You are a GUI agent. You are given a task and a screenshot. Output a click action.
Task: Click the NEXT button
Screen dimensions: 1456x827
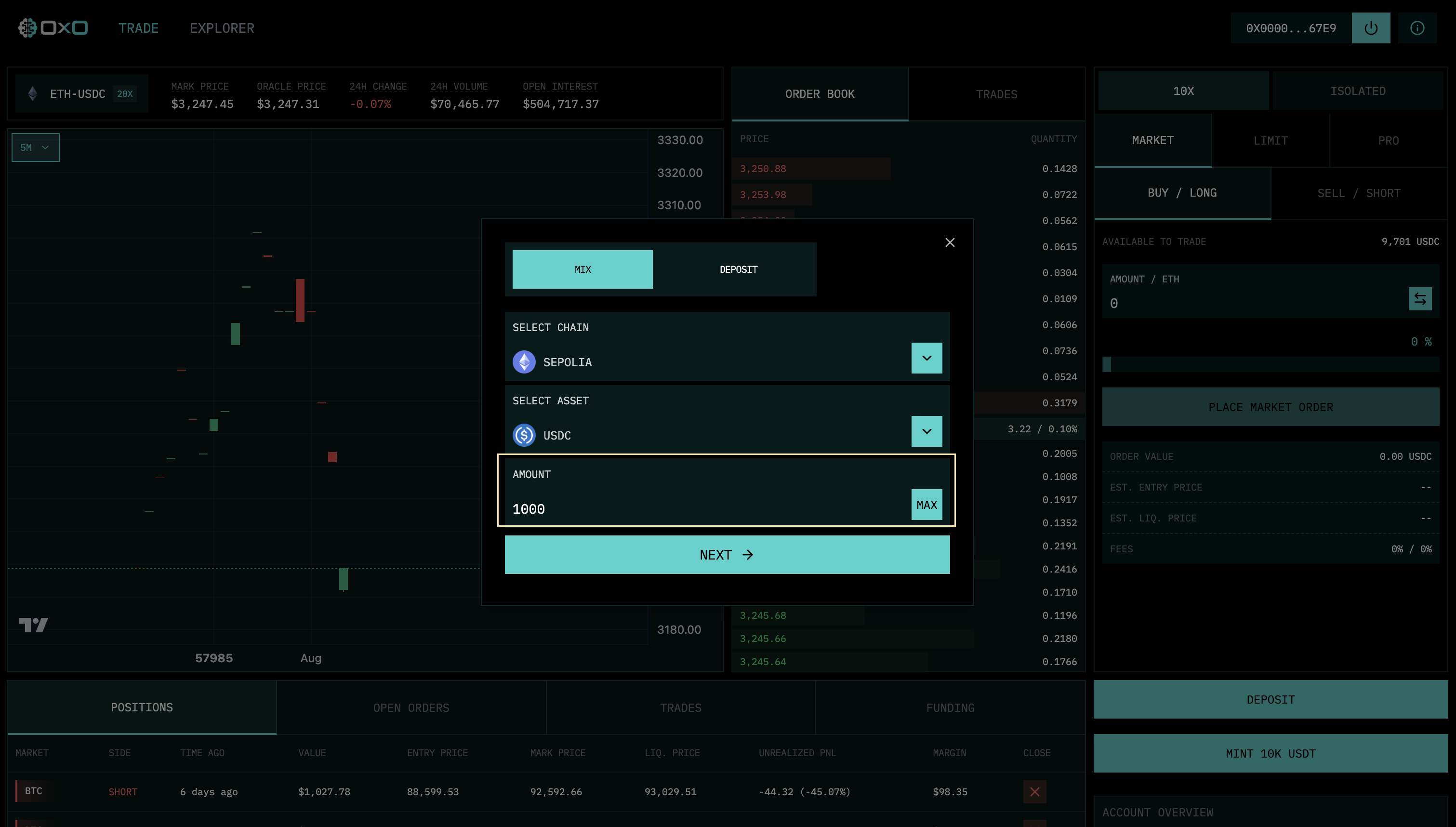[727, 555]
